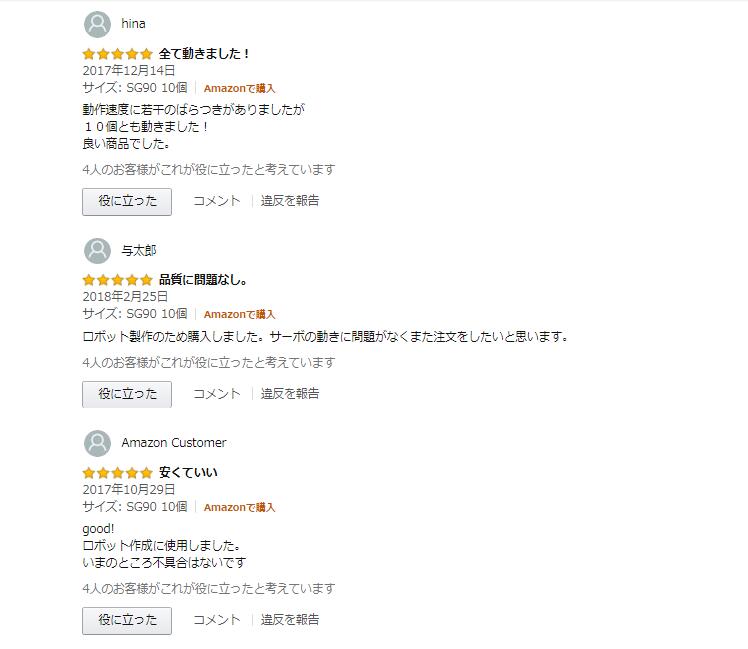Mark hina's review as 役に立った
The height and width of the screenshot is (649, 748).
[127, 201]
